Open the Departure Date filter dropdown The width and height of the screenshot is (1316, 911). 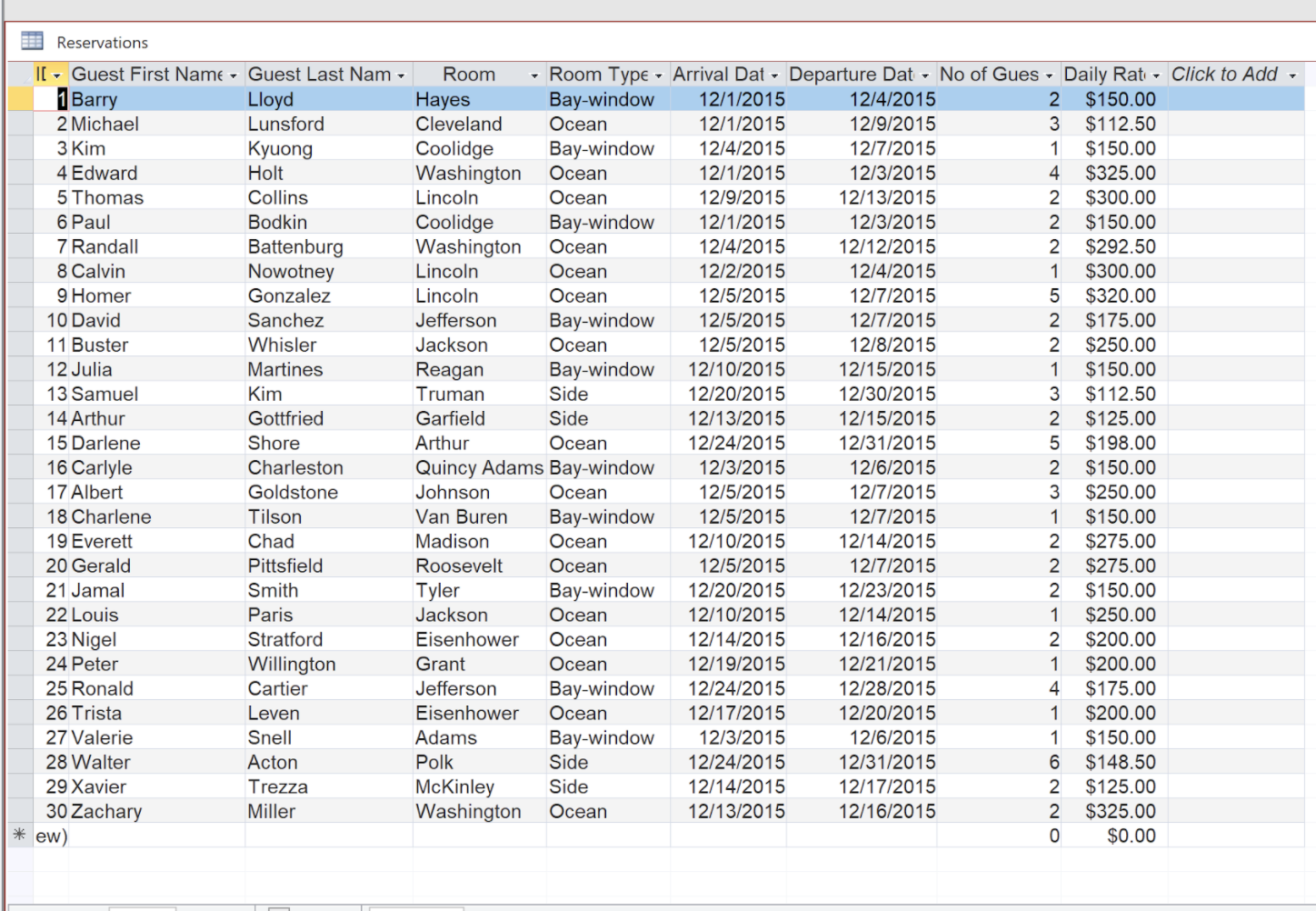(924, 74)
